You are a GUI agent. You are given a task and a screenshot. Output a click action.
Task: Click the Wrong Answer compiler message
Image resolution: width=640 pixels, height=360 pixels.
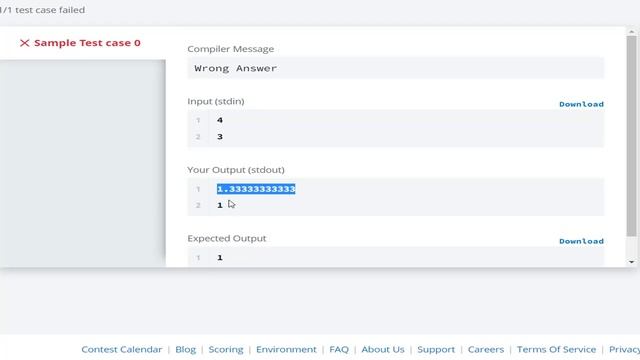pyautogui.click(x=236, y=68)
